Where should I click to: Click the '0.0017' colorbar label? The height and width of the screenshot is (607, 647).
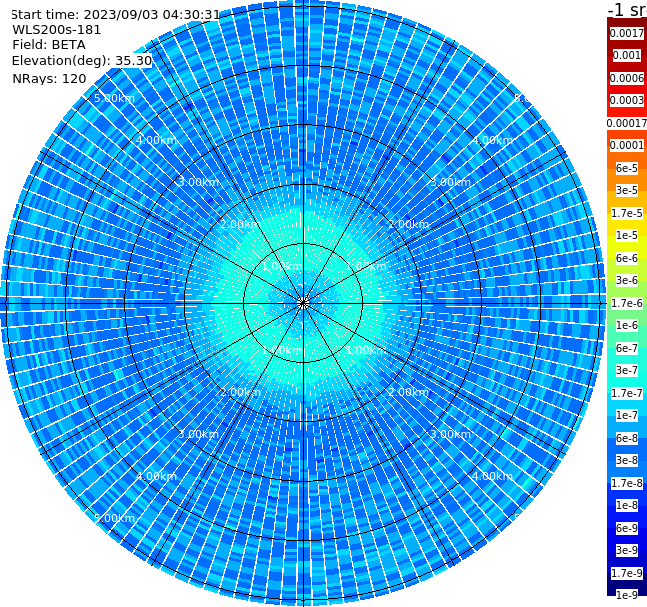click(x=627, y=33)
